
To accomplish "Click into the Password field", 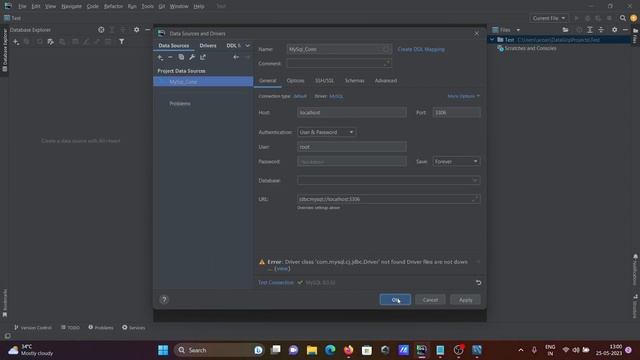I will click(352, 162).
